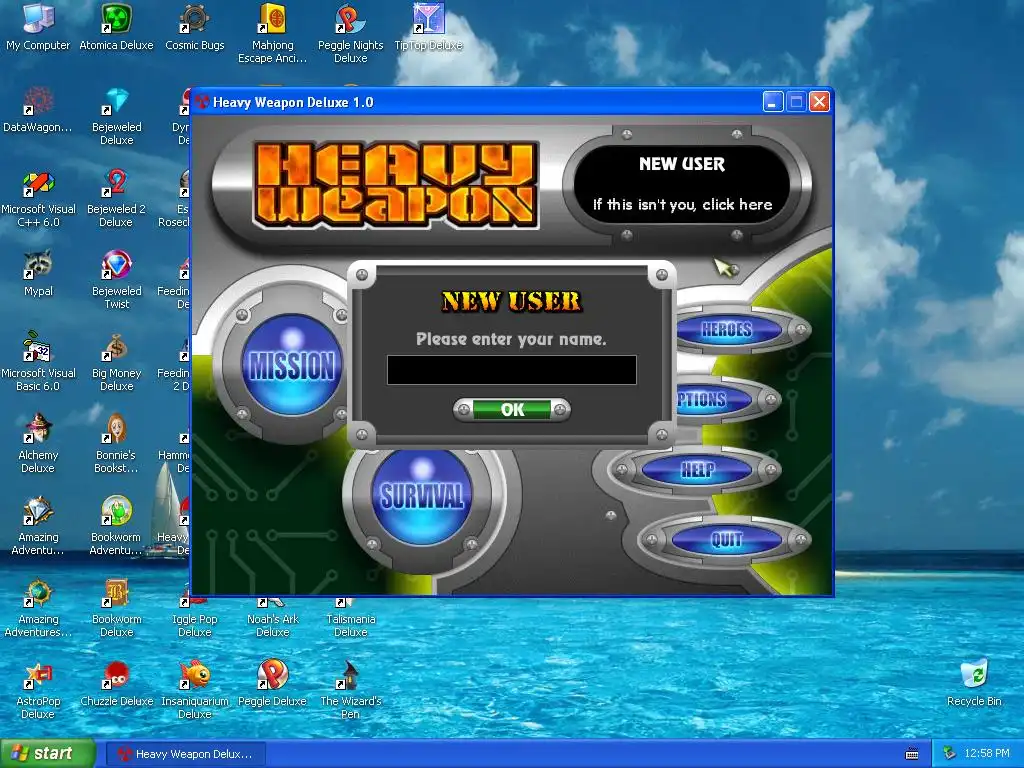Viewport: 1024px width, 768px height.
Task: Minimize the Heavy Weapon Deluxe window
Action: click(x=773, y=102)
